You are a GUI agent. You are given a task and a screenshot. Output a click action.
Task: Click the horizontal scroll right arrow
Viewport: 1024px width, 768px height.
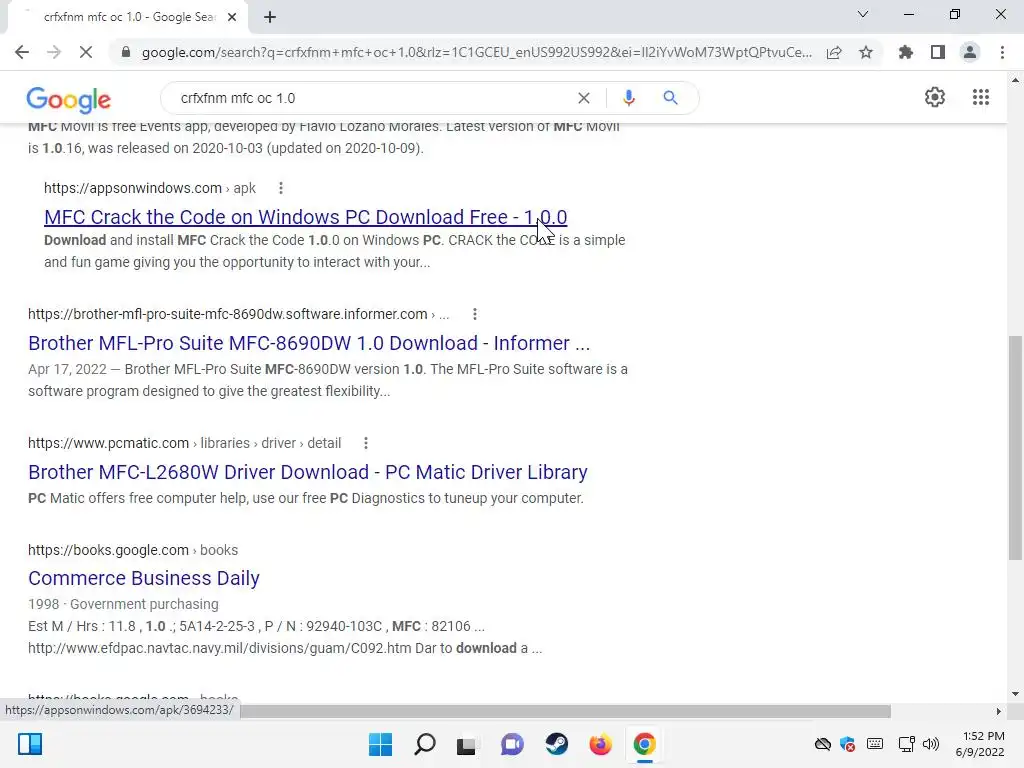pyautogui.click(x=998, y=711)
